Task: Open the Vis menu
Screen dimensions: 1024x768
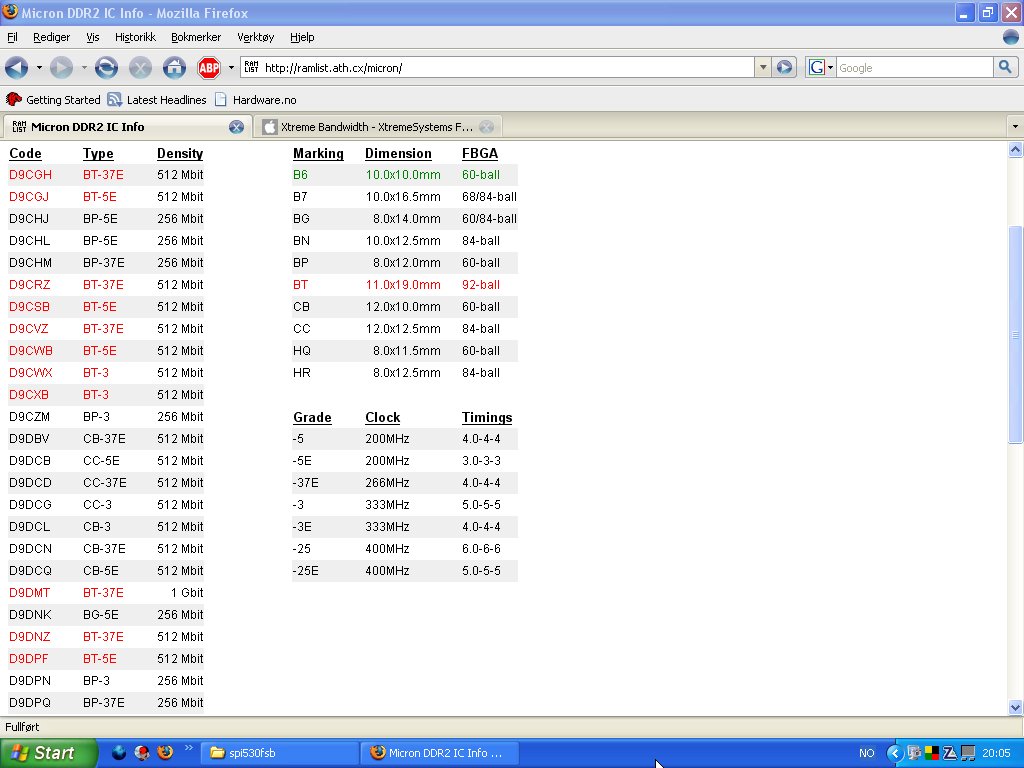Action: (x=93, y=37)
